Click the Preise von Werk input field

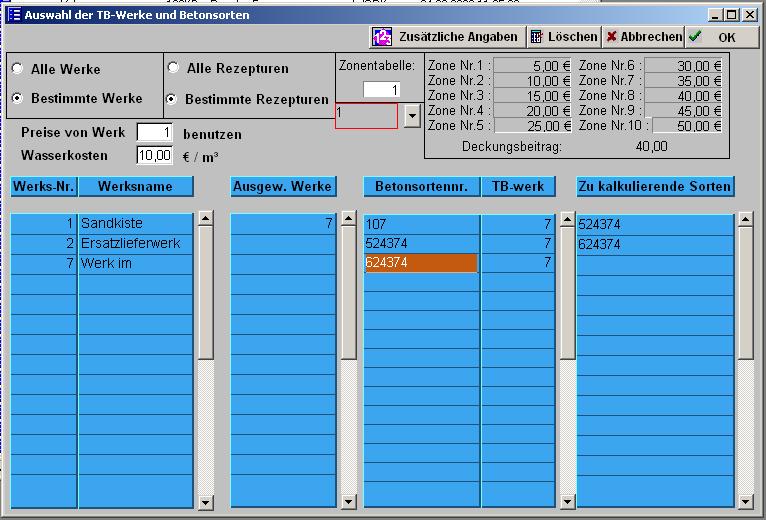click(154, 133)
